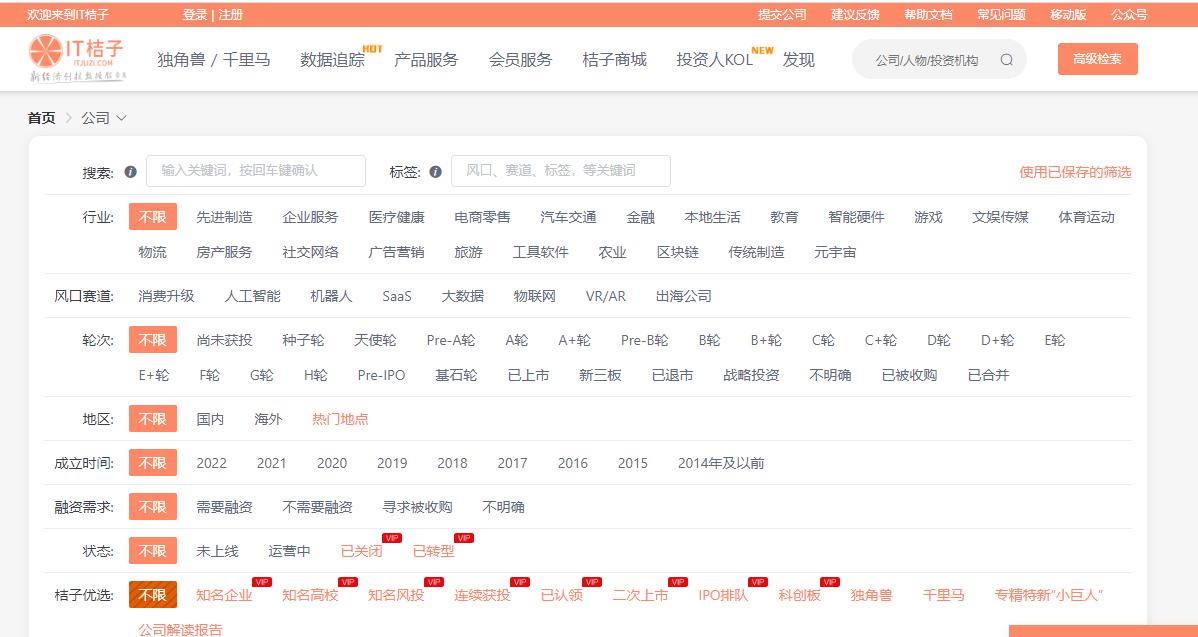Viewport: 1198px width, 637px height.
Task: Expand the 公司 breadcrumb dropdown
Action: tap(105, 117)
